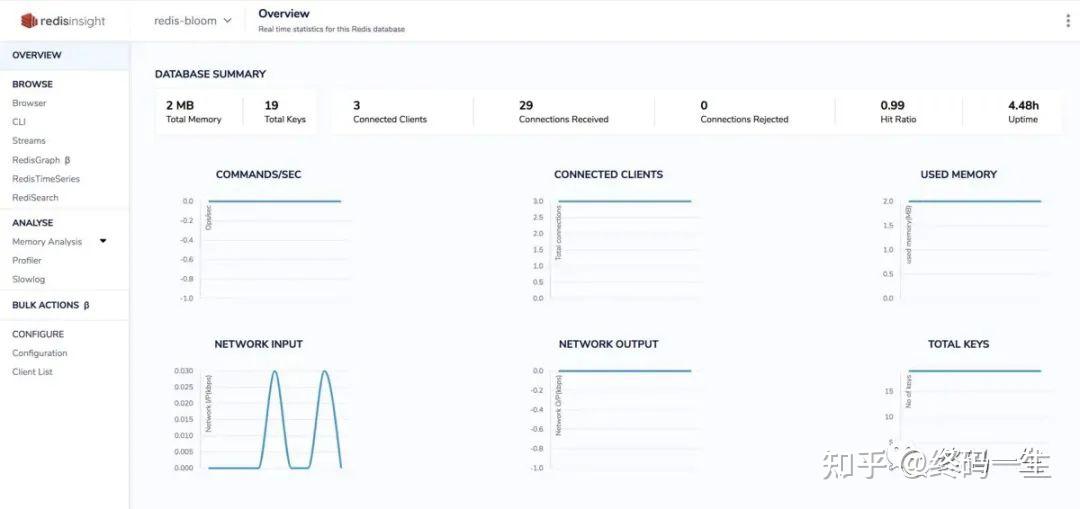This screenshot has height=509, width=1080.
Task: Open the redis-bloom database dropdown
Action: (193, 21)
